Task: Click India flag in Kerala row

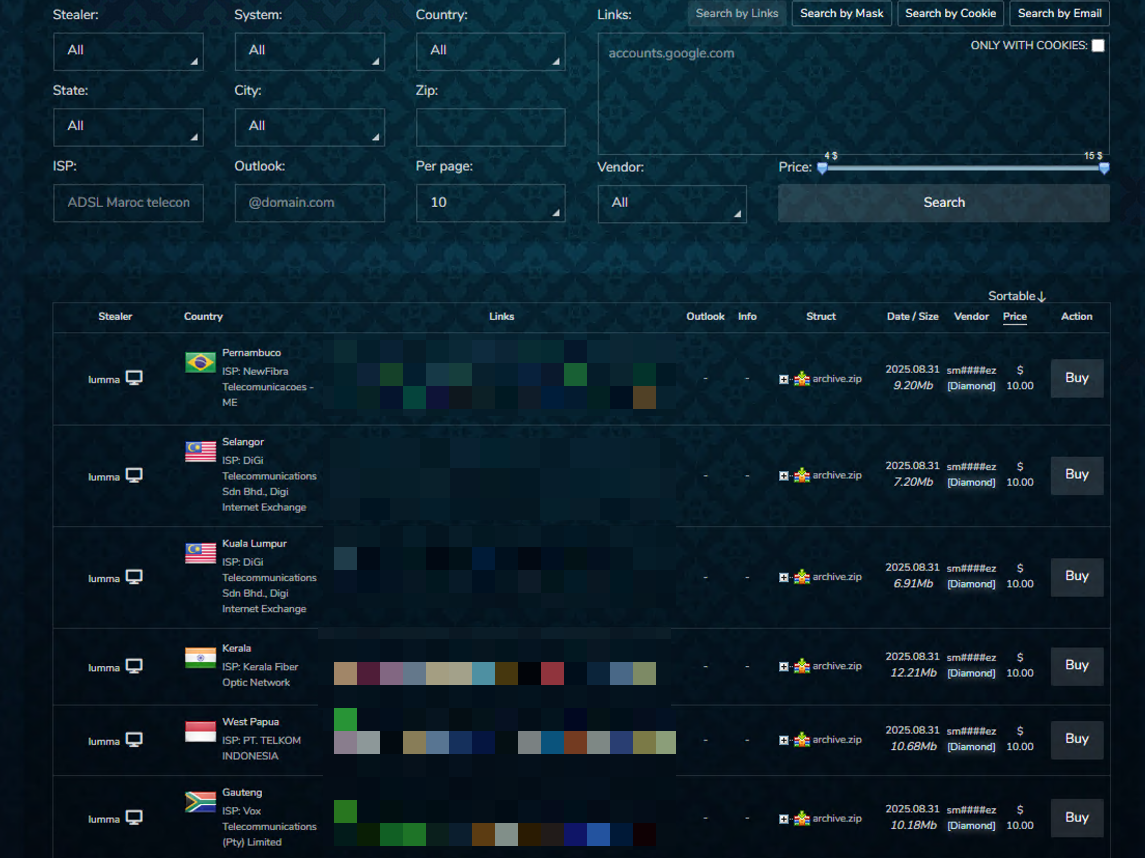Action: pyautogui.click(x=200, y=658)
